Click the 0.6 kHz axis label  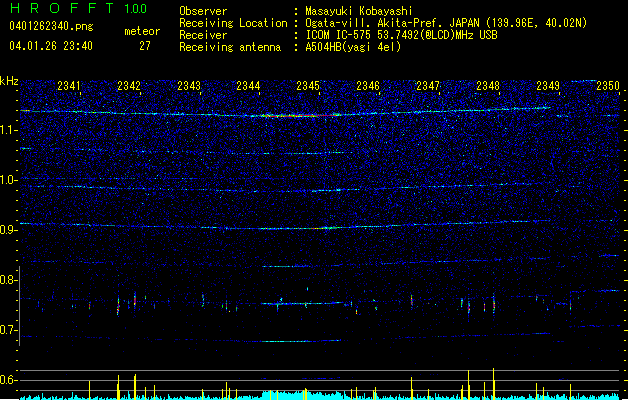click(9, 380)
